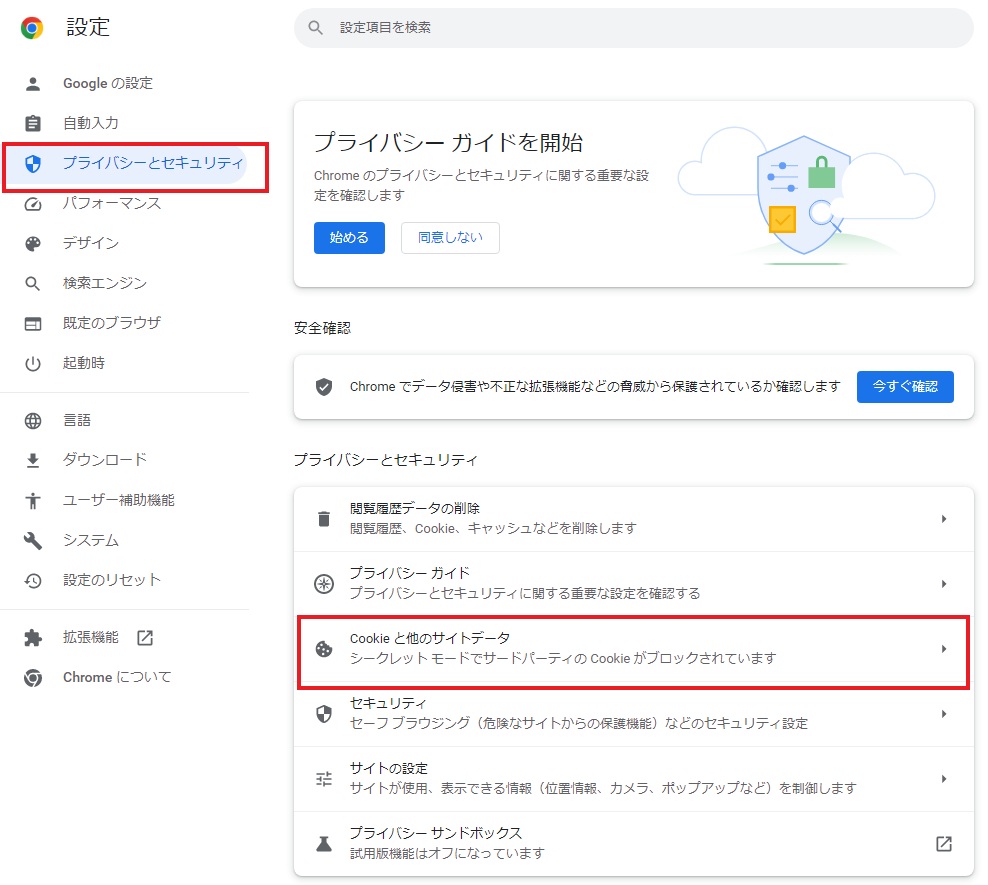The height and width of the screenshot is (885, 988).
Task: Click the trash can icon for 閲覧履歴データの削除
Action: (324, 519)
